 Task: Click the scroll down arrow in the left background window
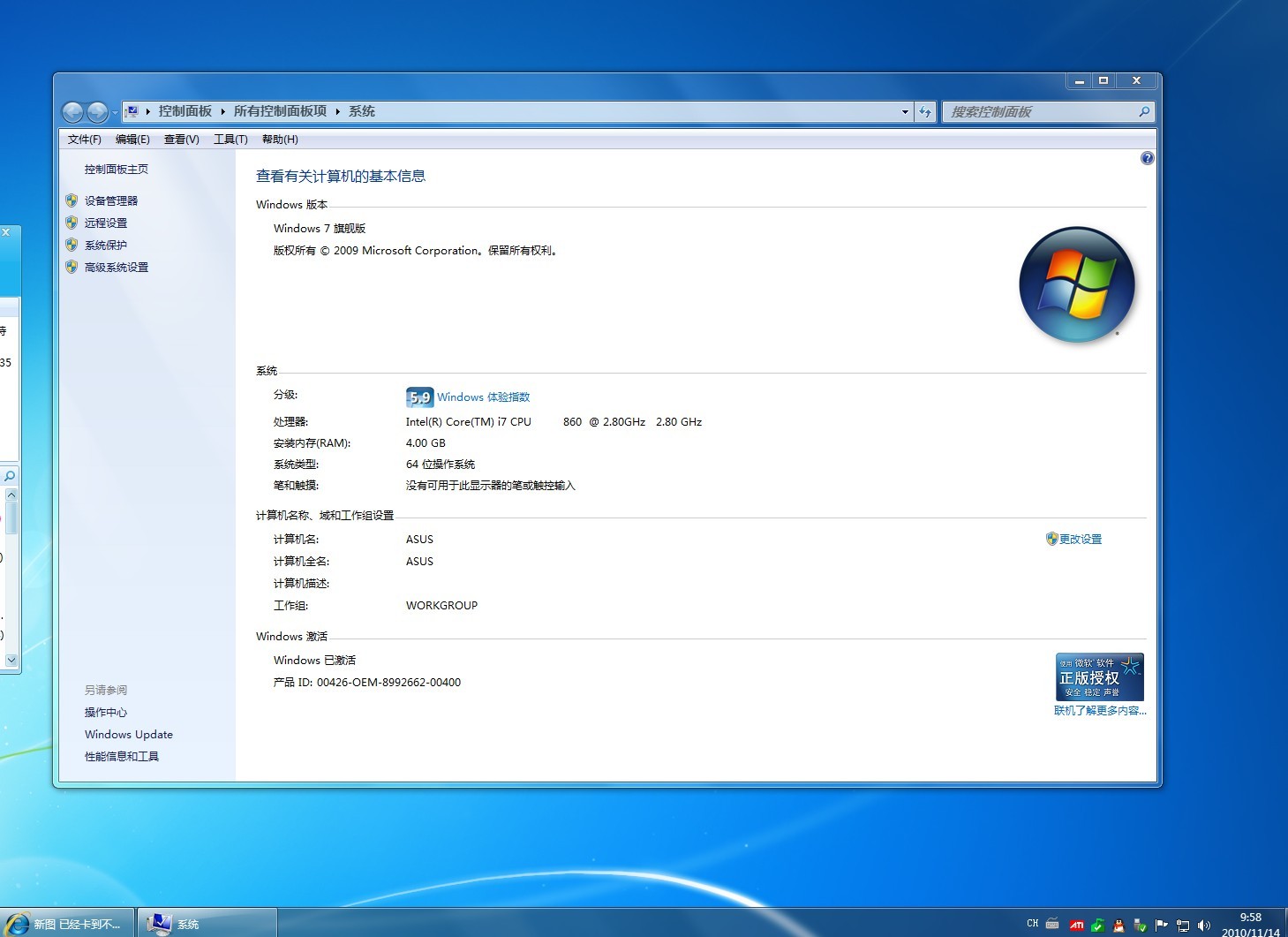pos(11,660)
